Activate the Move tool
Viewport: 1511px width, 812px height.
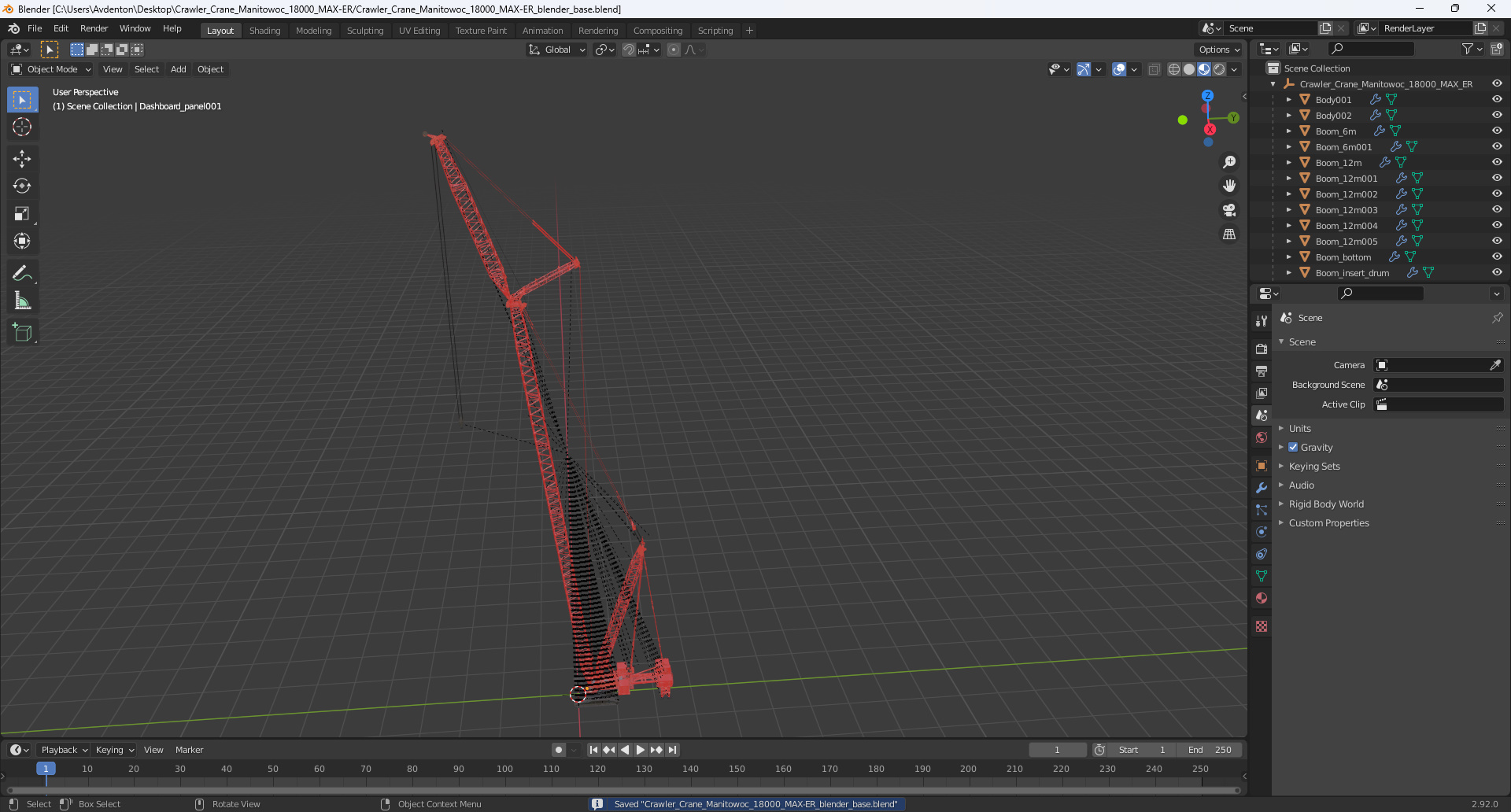click(x=22, y=159)
